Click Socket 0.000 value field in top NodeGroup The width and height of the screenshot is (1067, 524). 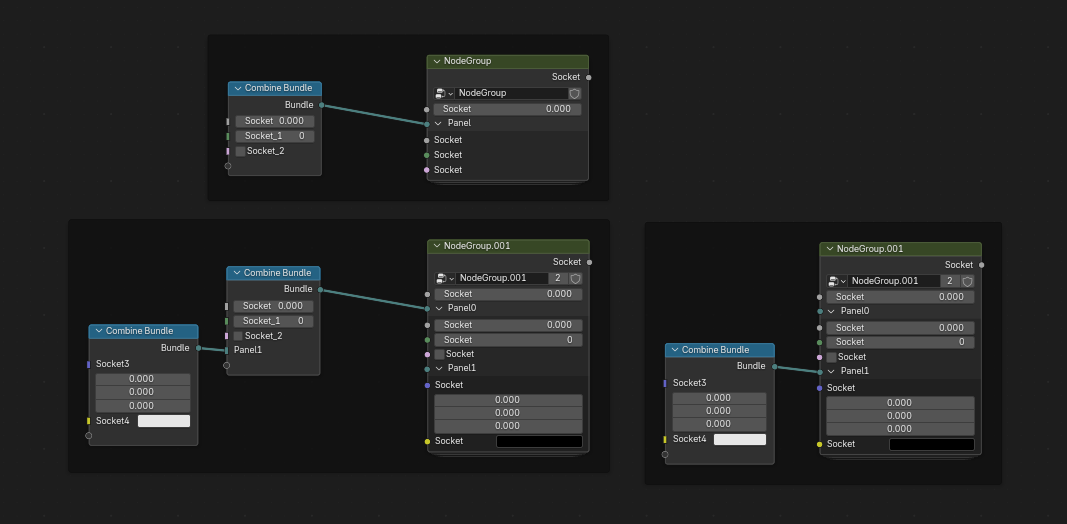click(x=508, y=109)
